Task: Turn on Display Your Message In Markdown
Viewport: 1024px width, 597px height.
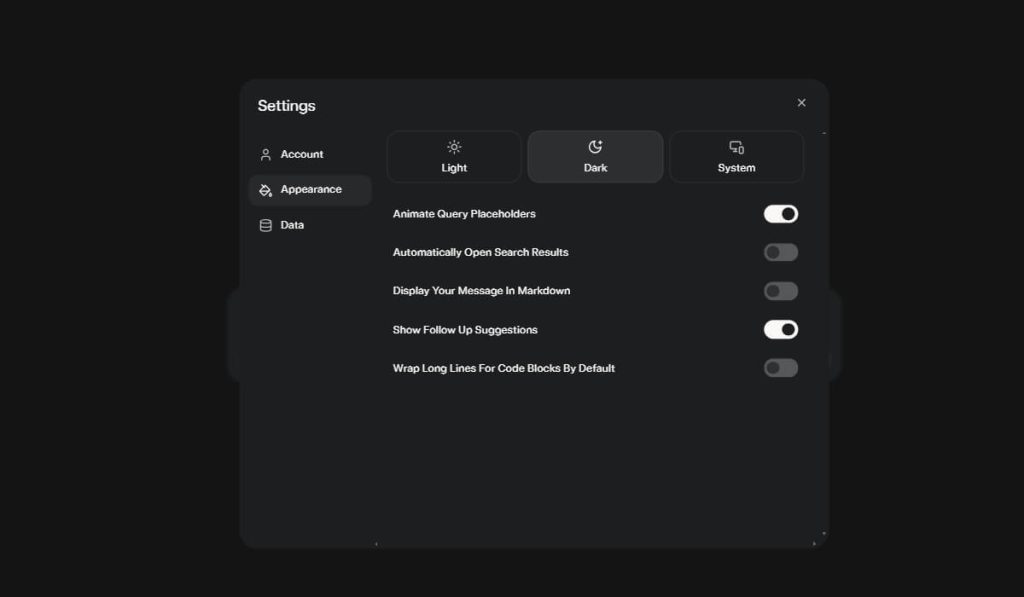Action: [781, 291]
